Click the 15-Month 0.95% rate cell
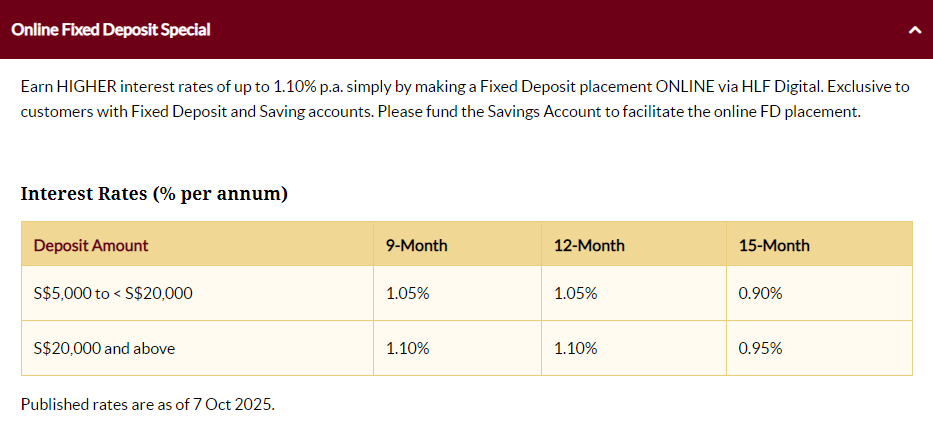Viewport: 933px width, 428px height. (760, 348)
